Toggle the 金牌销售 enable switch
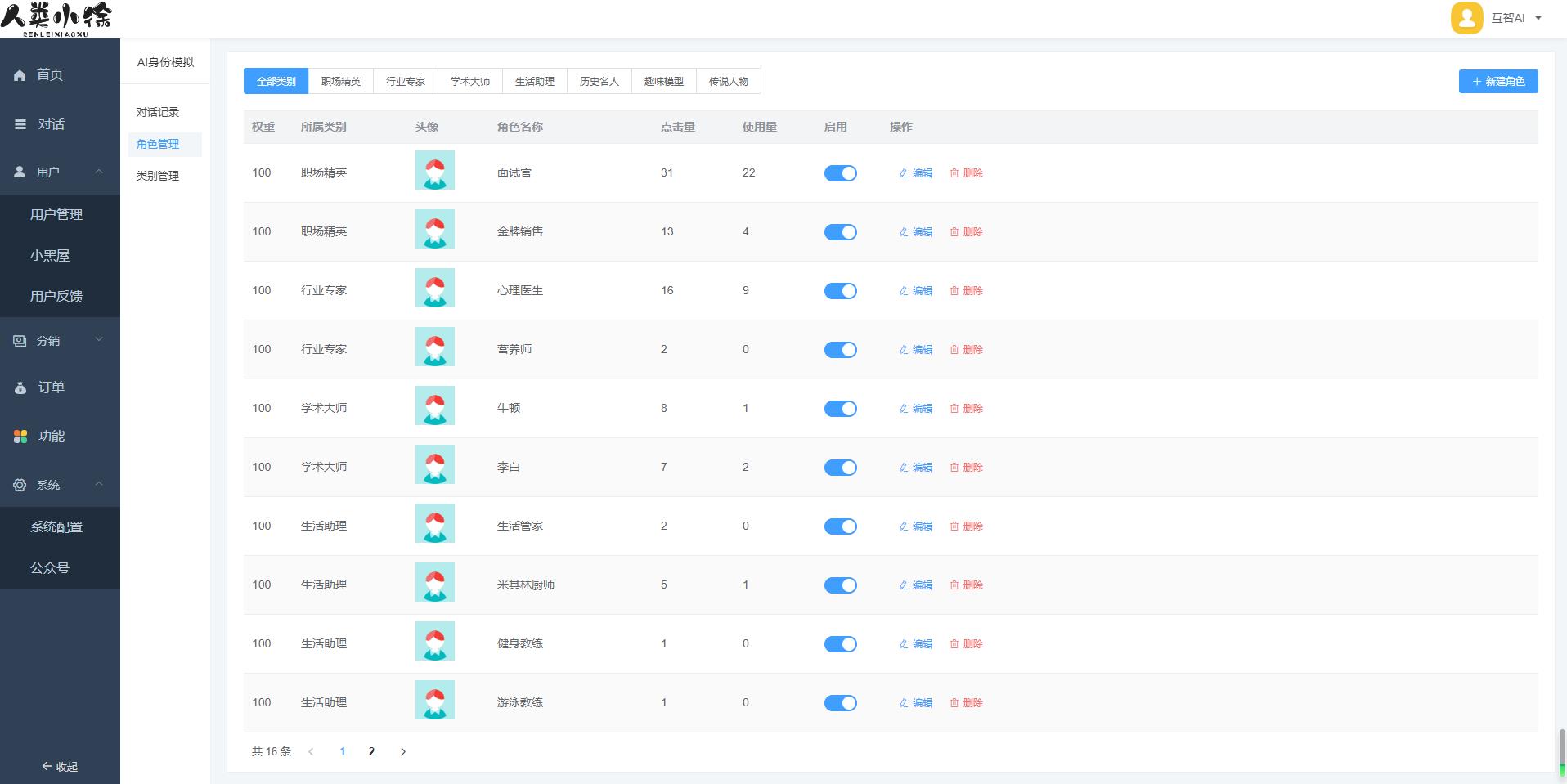The width and height of the screenshot is (1567, 784). coord(841,232)
